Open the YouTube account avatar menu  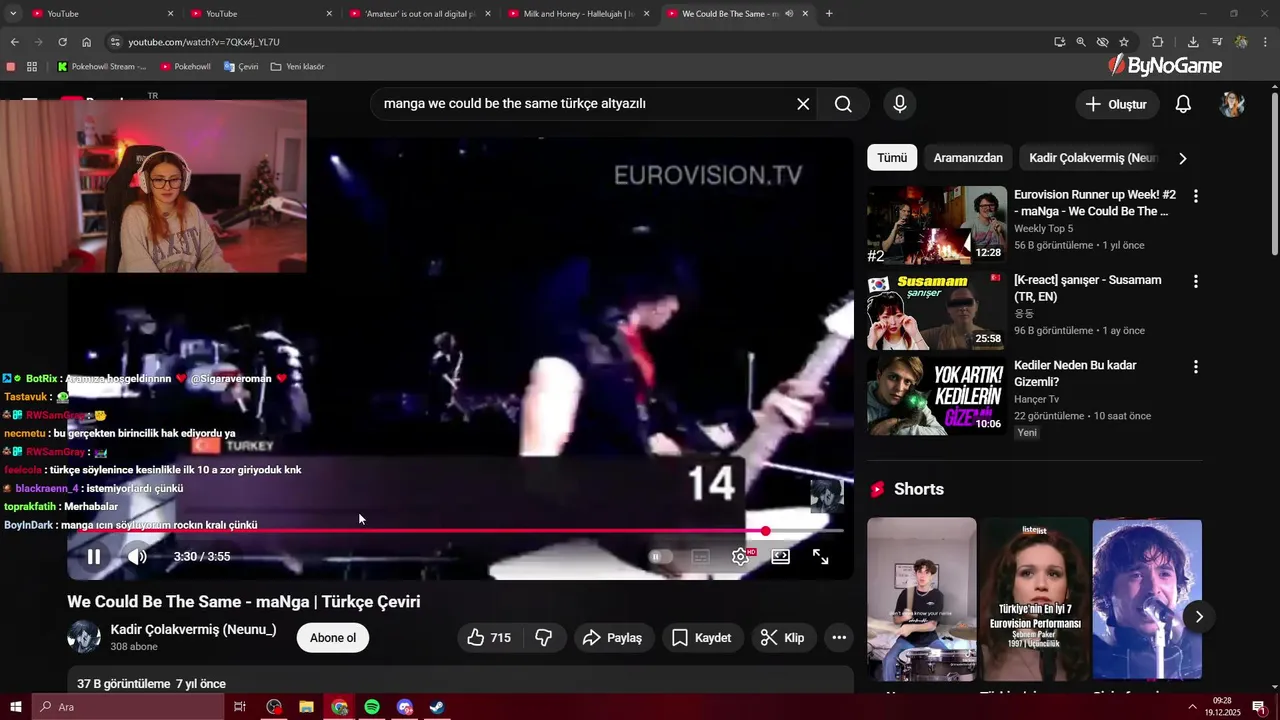click(x=1232, y=104)
